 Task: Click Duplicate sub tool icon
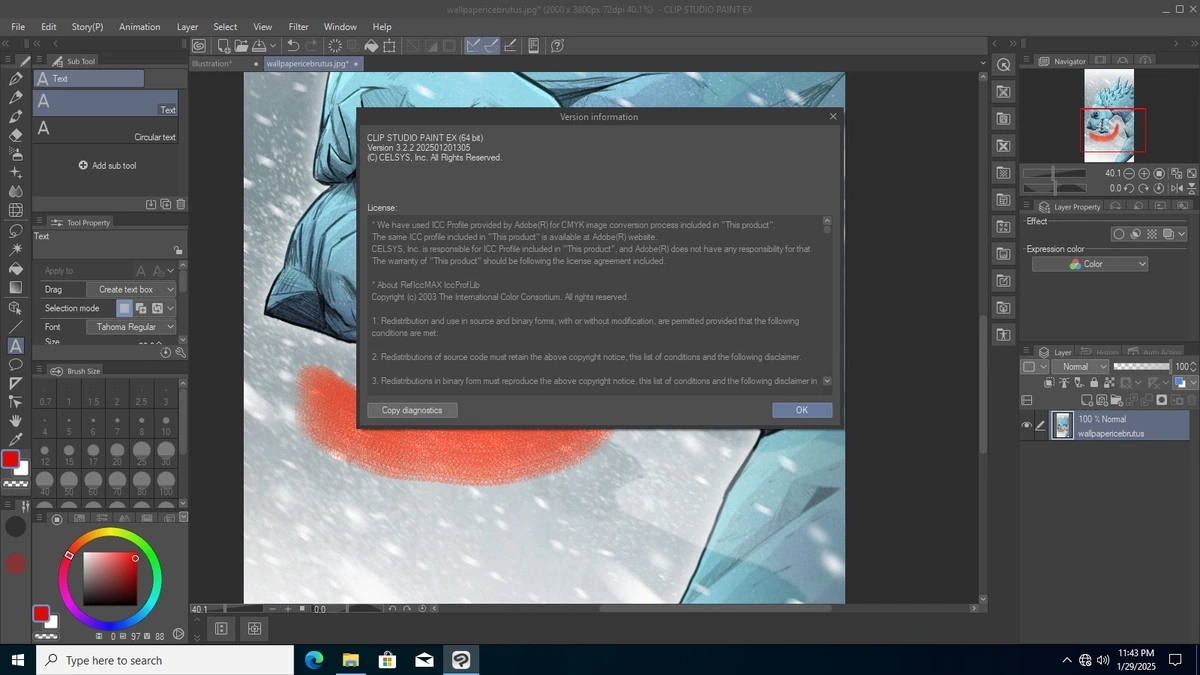point(166,204)
